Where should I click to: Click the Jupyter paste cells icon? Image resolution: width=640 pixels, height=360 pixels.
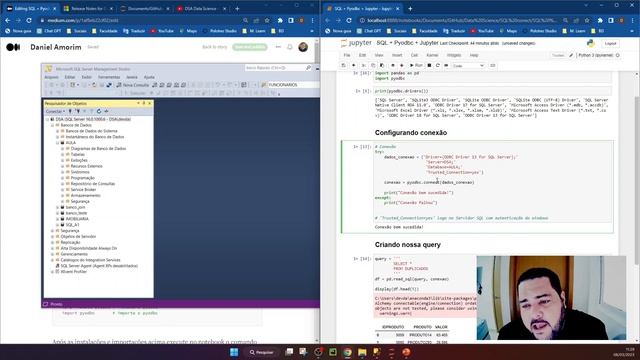click(x=382, y=65)
